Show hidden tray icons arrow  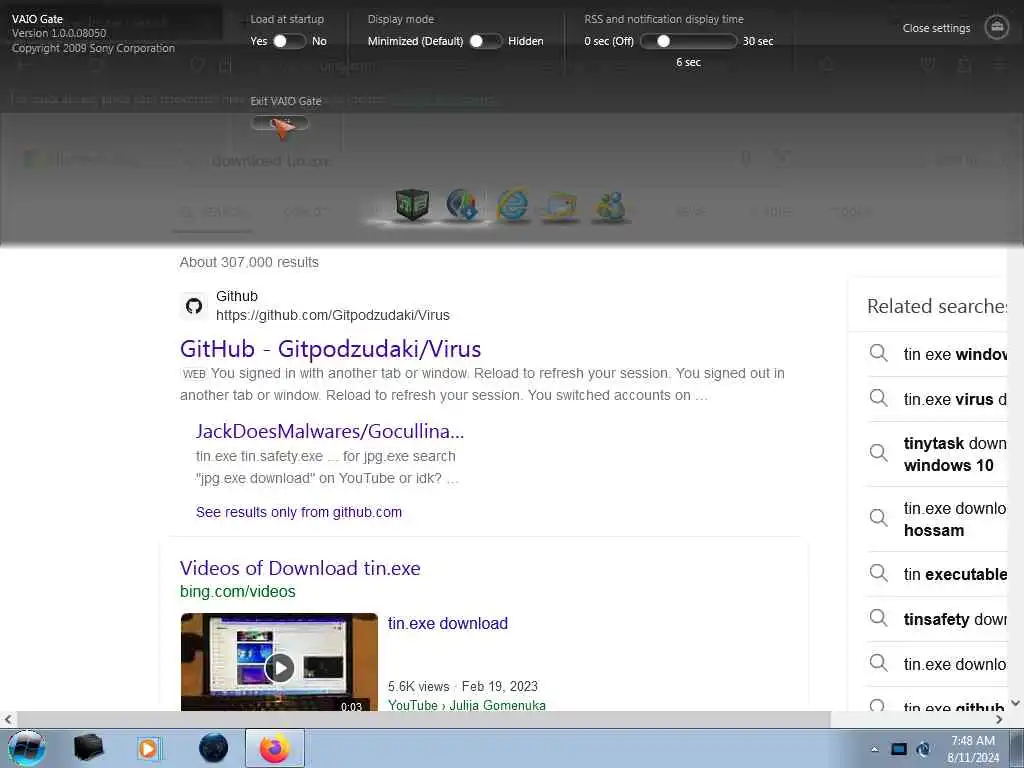(x=874, y=749)
